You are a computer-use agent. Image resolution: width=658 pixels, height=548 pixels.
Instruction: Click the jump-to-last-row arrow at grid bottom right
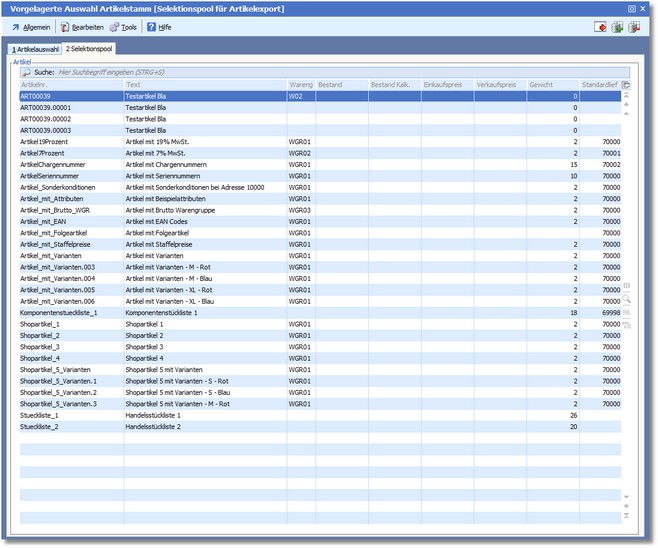(626, 516)
